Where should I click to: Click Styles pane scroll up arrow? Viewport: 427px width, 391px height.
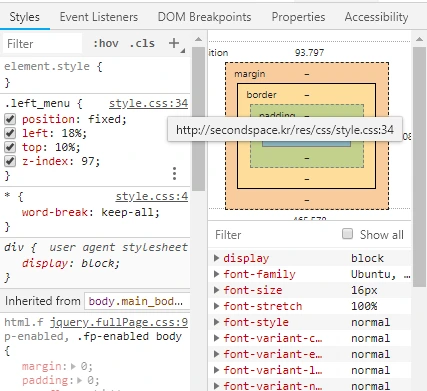coord(198,39)
